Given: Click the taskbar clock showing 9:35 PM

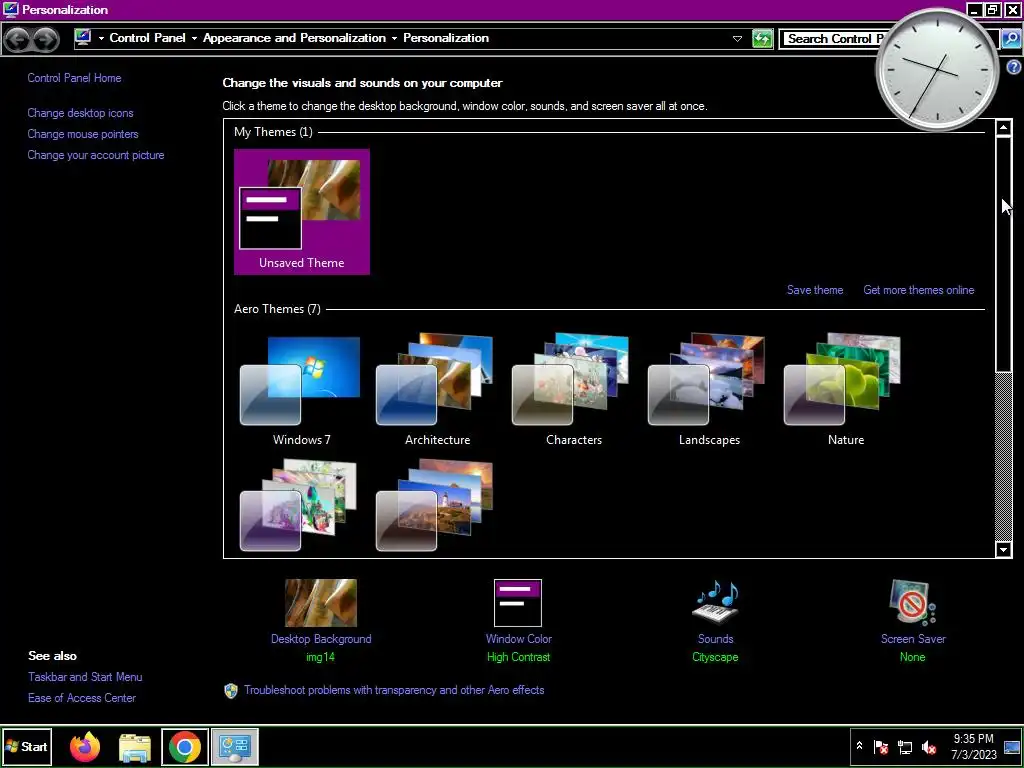Looking at the screenshot, I should [x=974, y=746].
